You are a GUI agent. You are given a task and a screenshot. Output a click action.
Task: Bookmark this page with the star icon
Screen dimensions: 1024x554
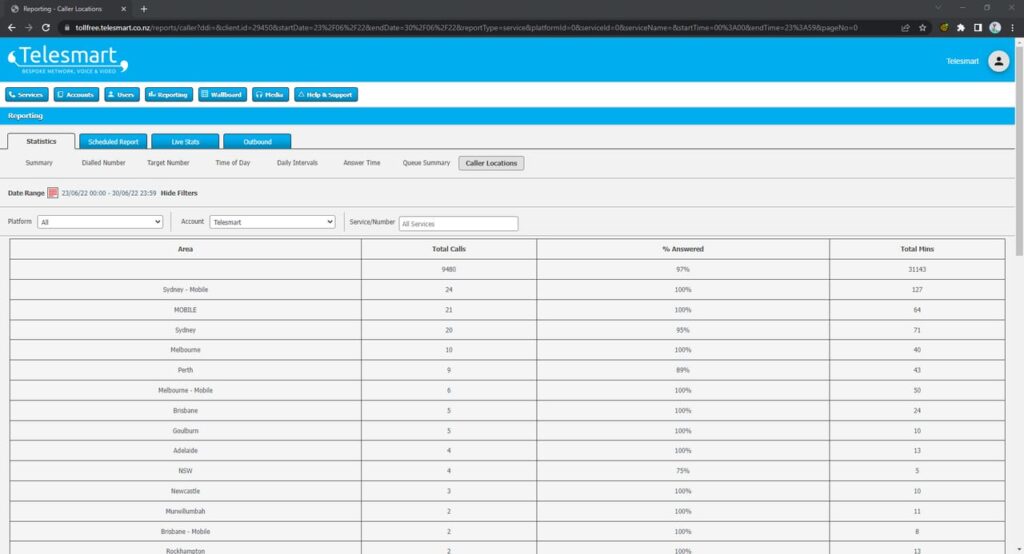click(922, 27)
